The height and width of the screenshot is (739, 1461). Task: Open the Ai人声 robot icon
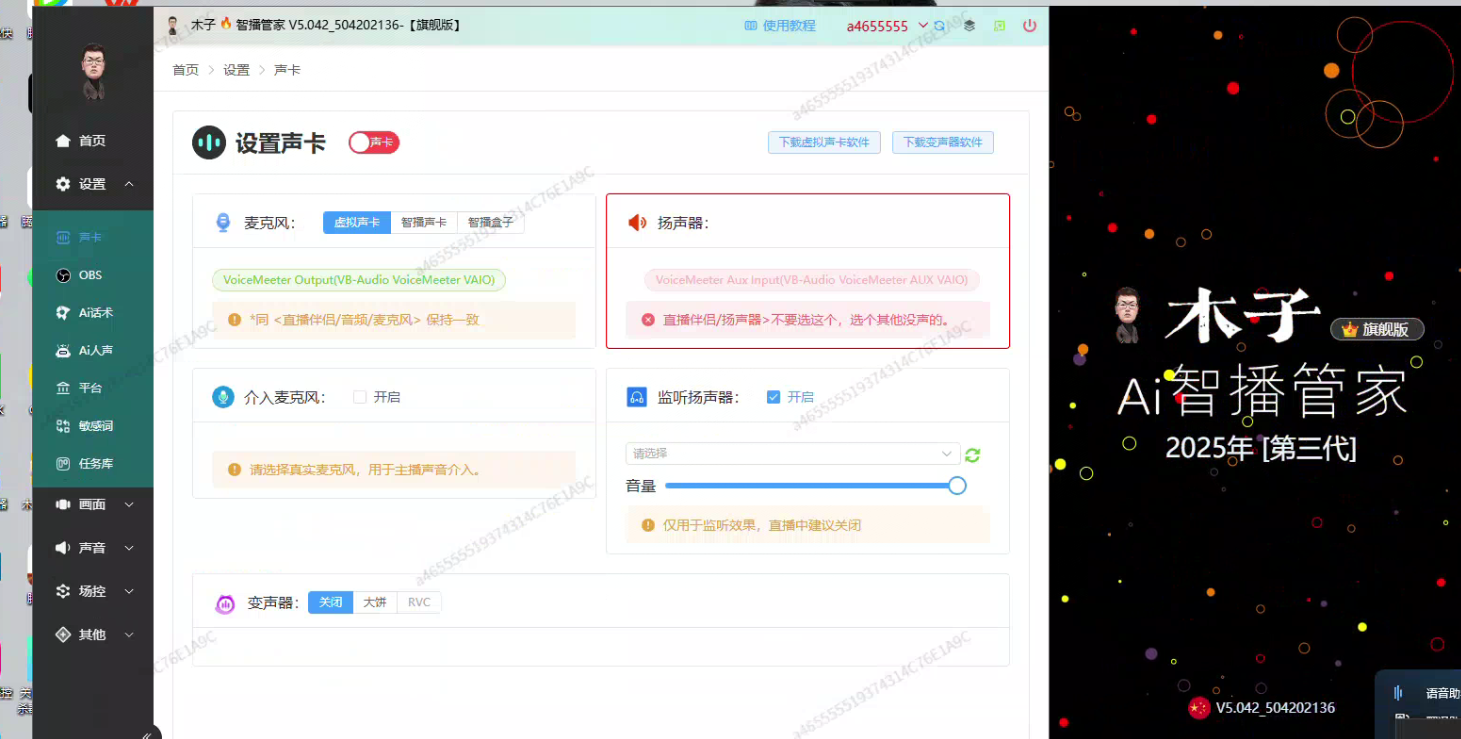point(63,351)
